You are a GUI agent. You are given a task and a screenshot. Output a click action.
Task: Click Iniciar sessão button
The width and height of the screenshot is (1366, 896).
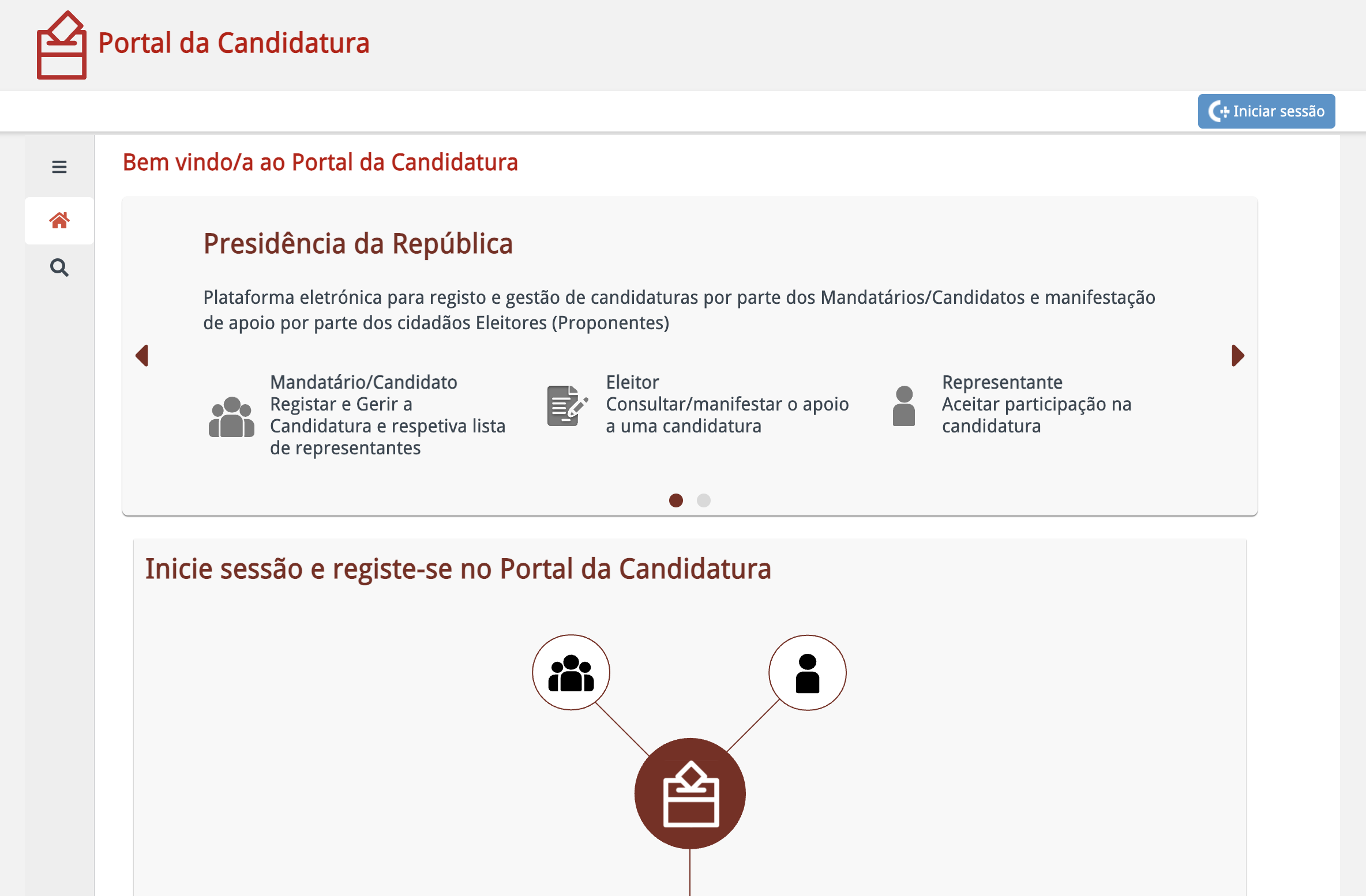(1266, 111)
